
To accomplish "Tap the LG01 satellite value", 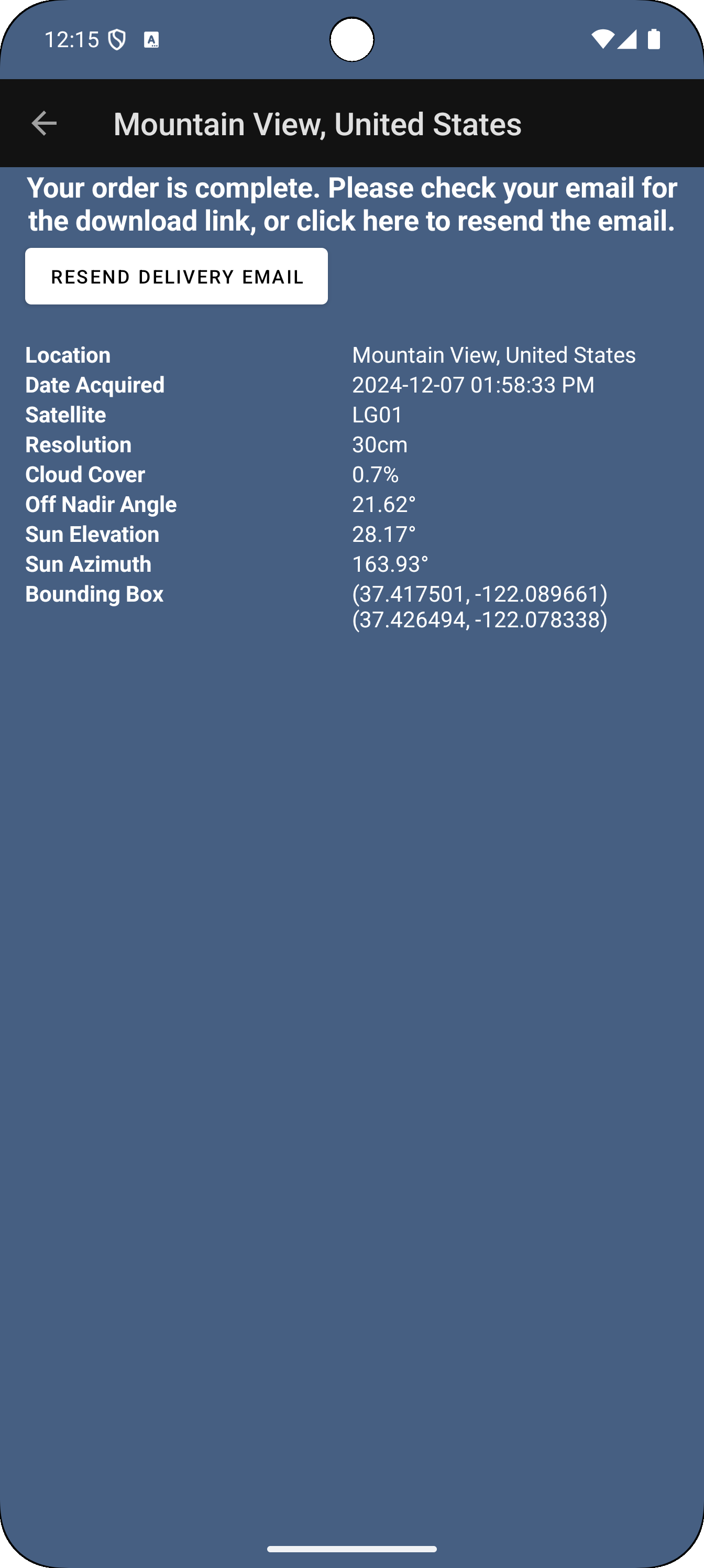I will (377, 415).
